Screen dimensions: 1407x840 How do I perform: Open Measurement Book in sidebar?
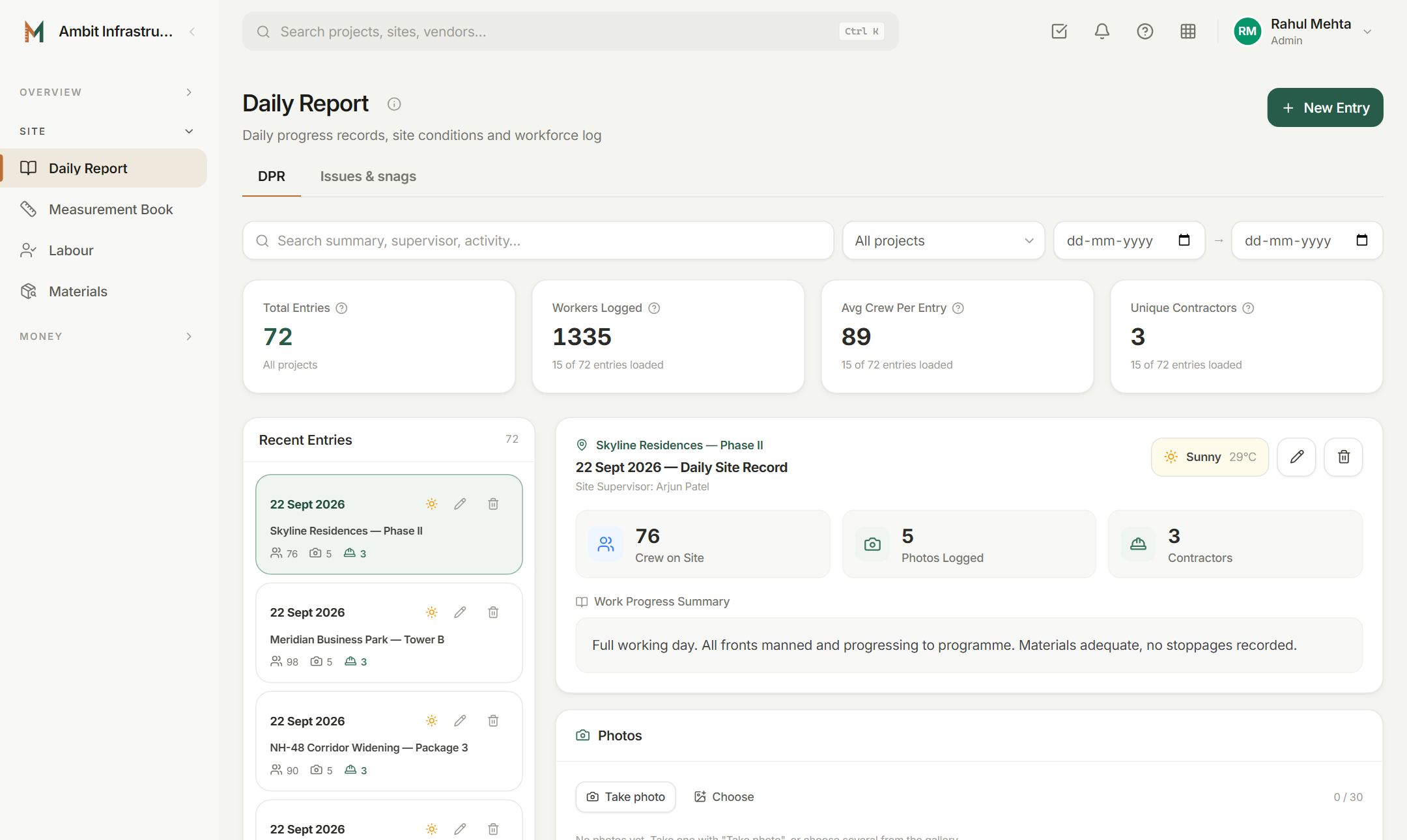[x=104, y=209]
